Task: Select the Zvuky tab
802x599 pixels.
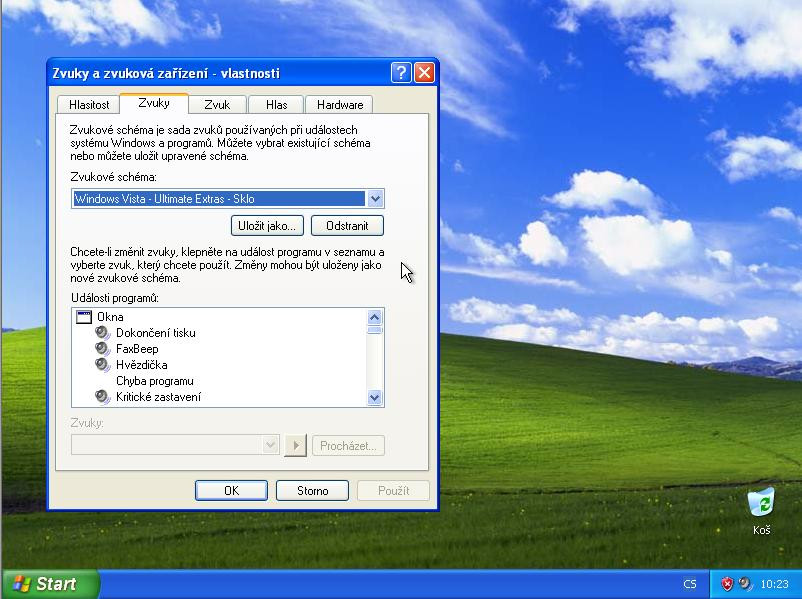Action: (x=153, y=103)
